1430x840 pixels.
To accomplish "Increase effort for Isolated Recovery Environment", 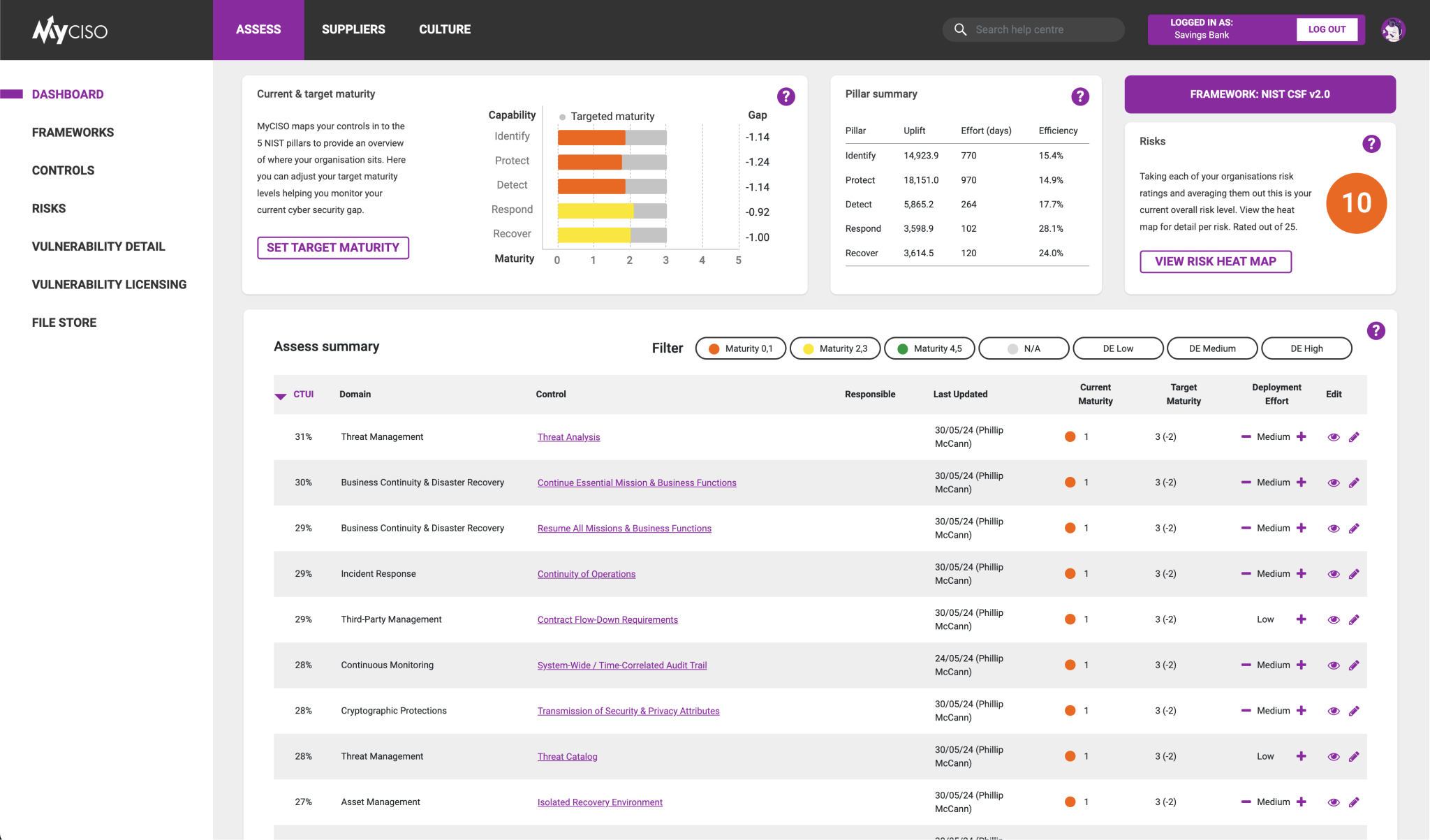I will 1301,802.
